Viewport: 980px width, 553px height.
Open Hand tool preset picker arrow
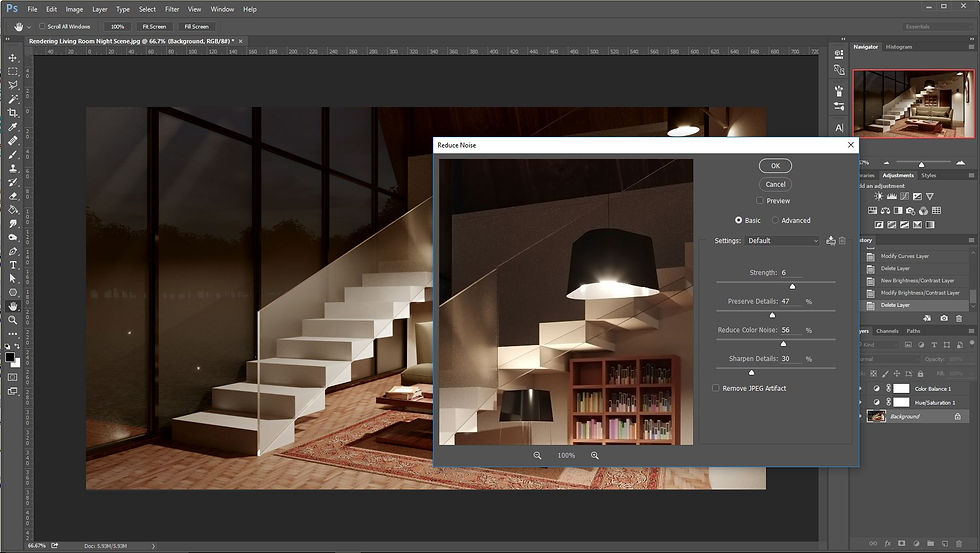[29, 27]
